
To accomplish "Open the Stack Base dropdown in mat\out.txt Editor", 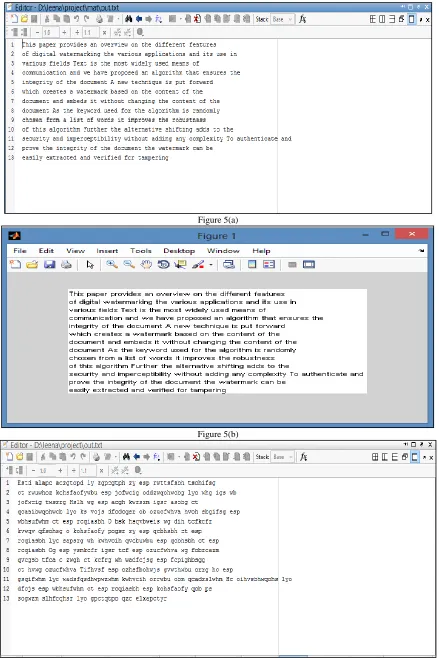I will pos(282,19).
